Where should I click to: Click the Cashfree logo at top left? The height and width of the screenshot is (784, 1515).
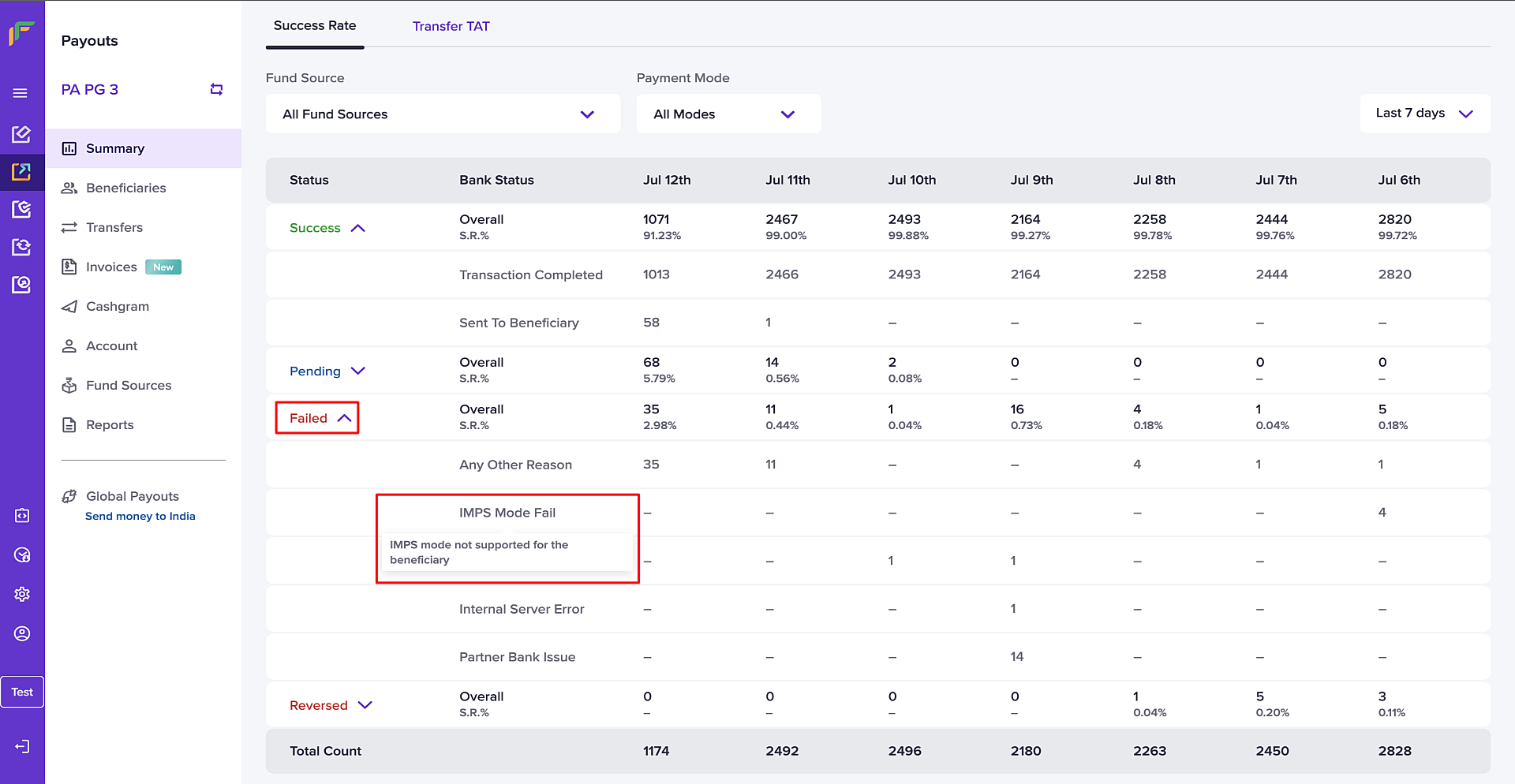pyautogui.click(x=21, y=33)
